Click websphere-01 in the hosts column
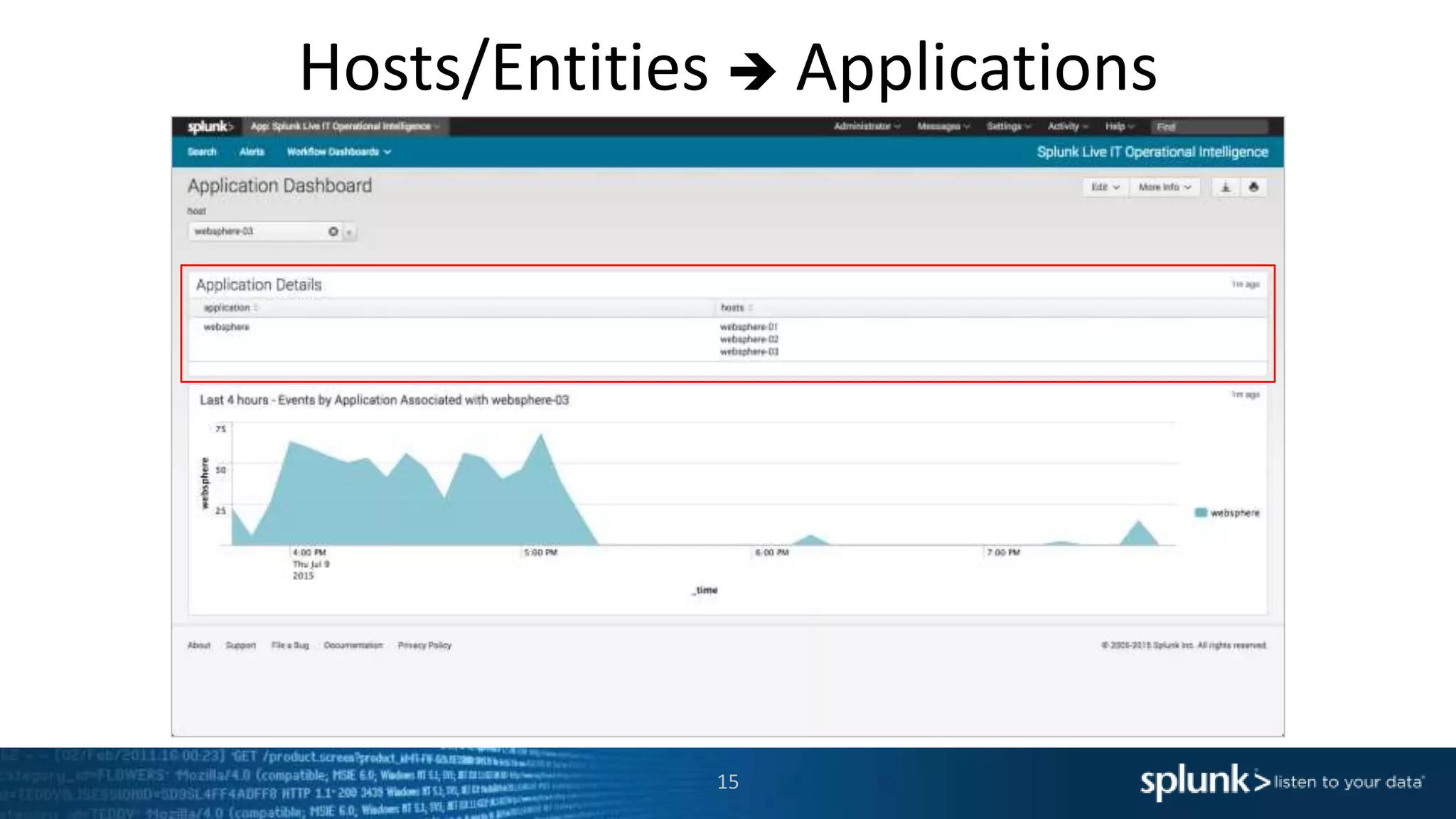 [749, 327]
